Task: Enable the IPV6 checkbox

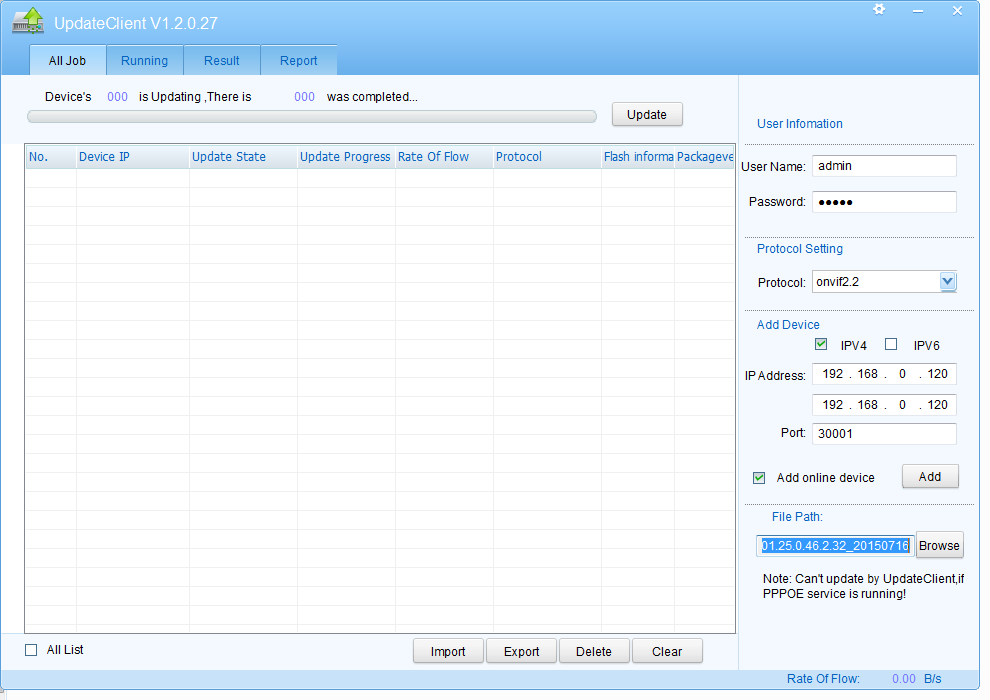Action: click(x=891, y=345)
